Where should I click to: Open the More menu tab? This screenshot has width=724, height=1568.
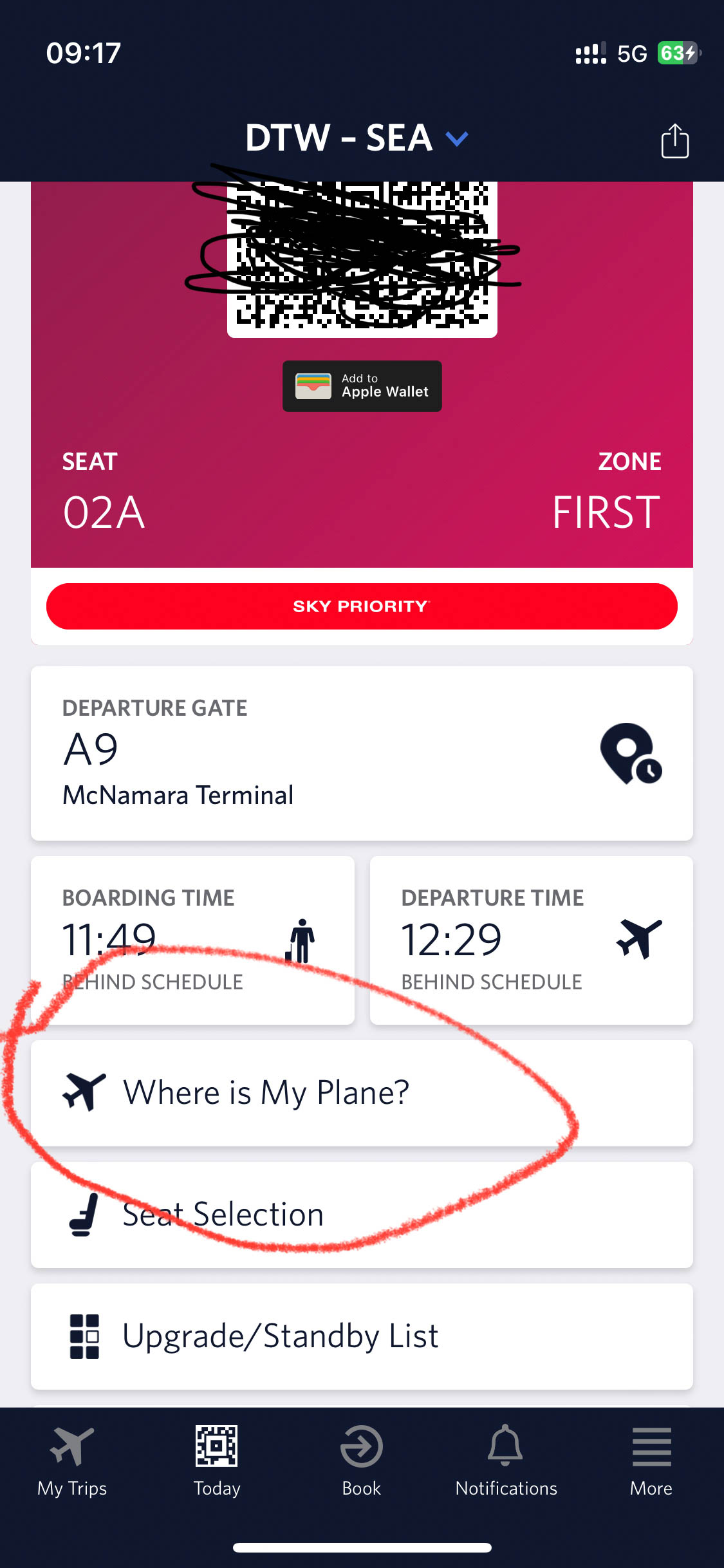pos(651,1461)
